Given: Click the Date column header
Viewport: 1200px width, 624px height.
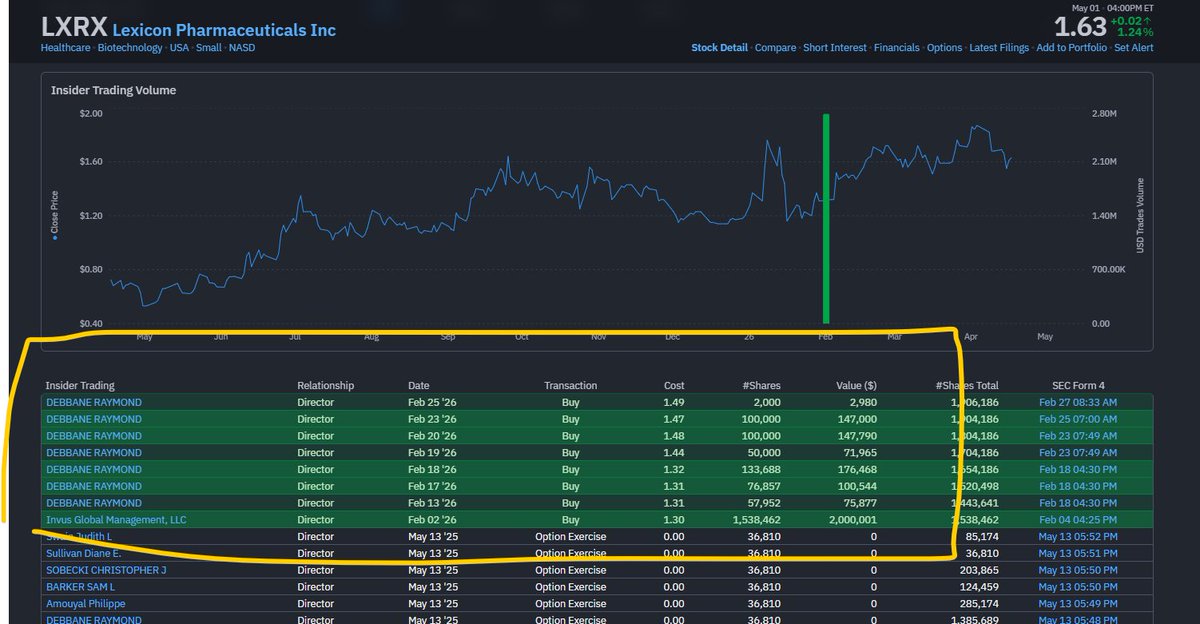Looking at the screenshot, I should coord(419,385).
